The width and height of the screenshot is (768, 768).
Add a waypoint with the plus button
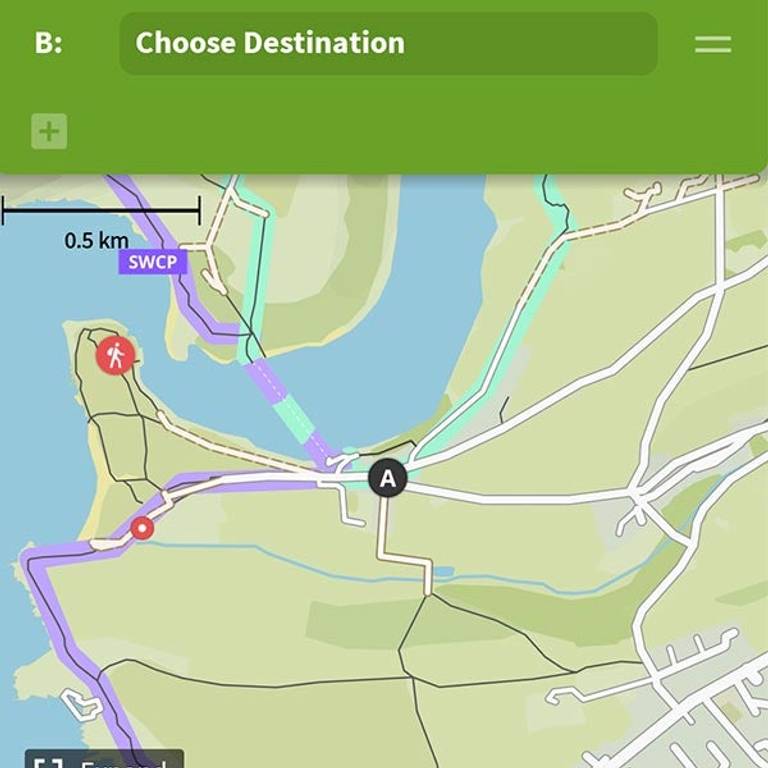pos(49,131)
